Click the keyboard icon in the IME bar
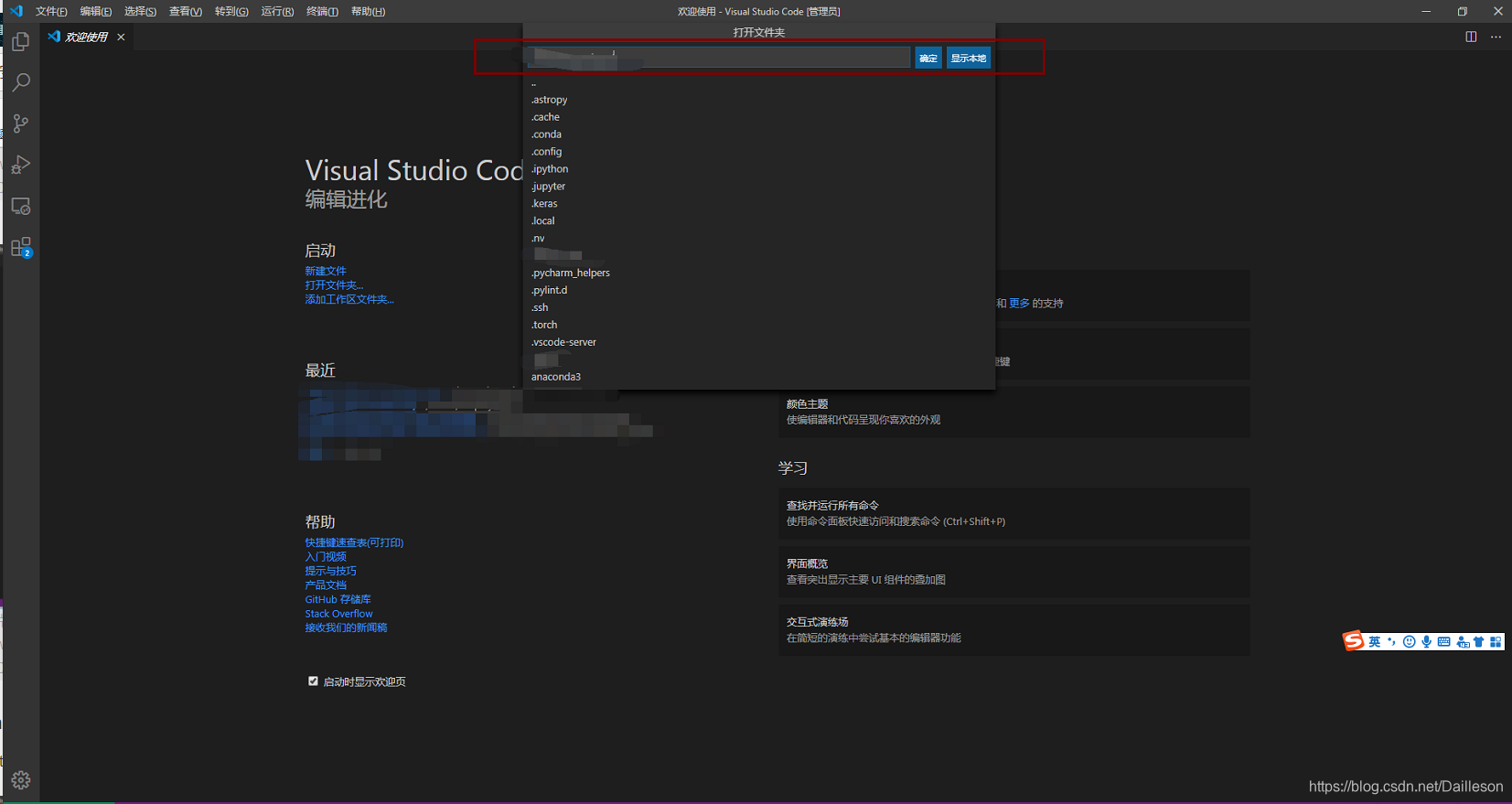 (x=1443, y=642)
